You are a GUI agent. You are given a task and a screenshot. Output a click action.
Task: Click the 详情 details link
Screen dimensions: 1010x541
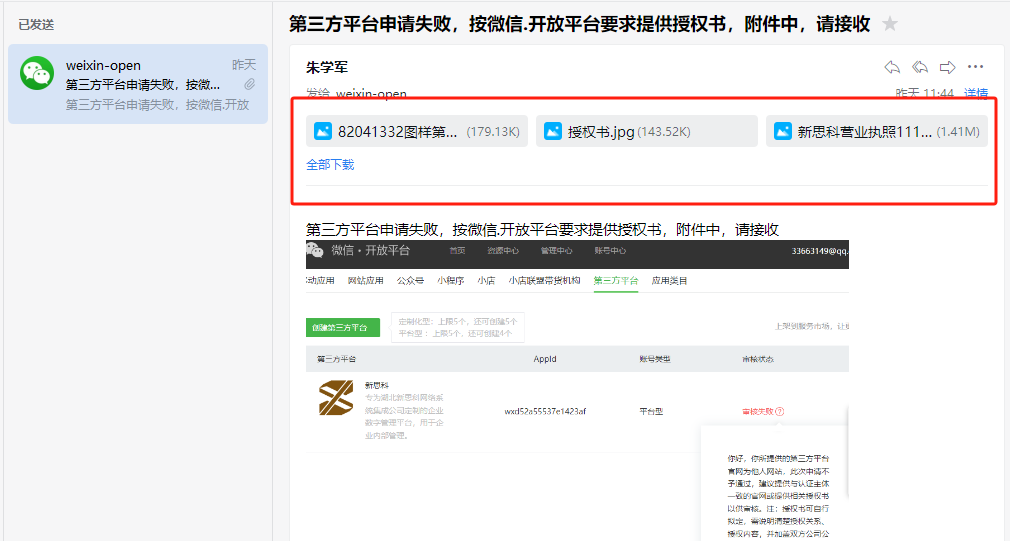point(976,93)
